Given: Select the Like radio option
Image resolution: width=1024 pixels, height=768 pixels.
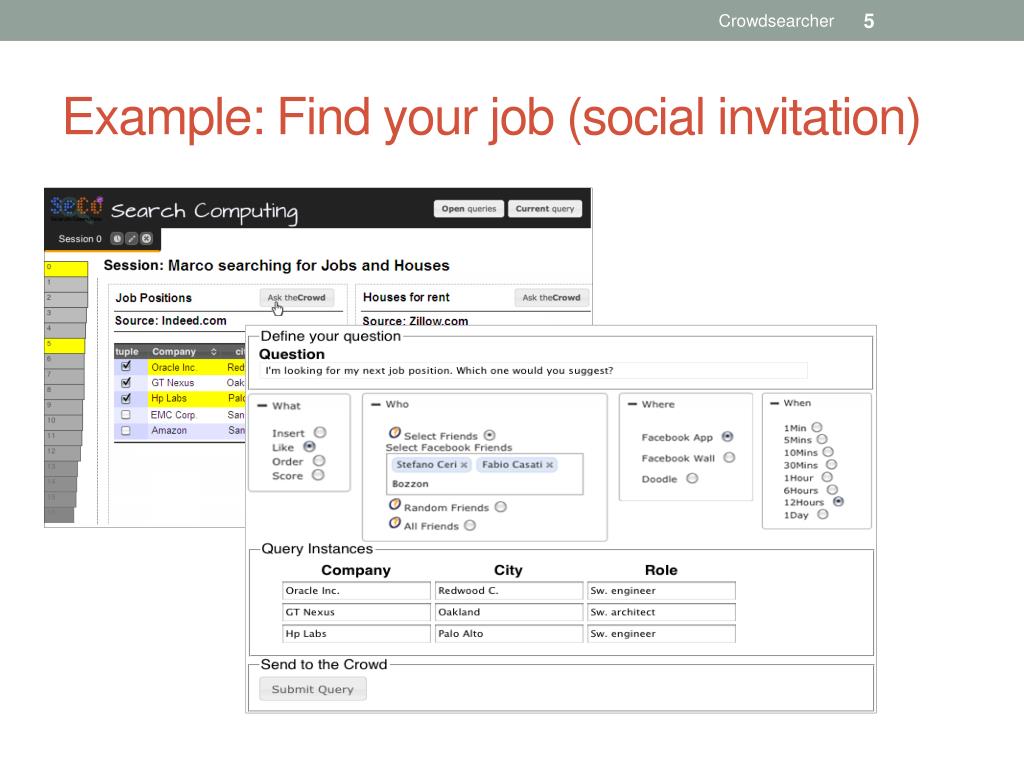Looking at the screenshot, I should pos(310,447).
